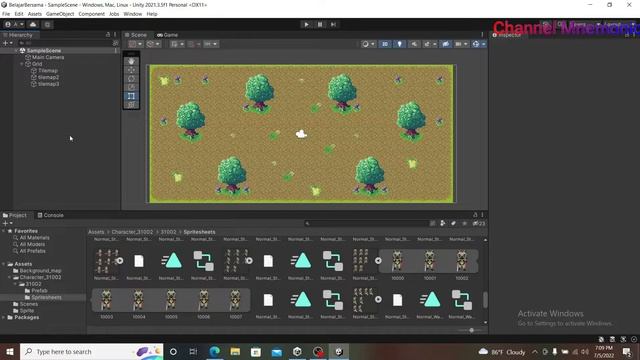Image resolution: width=640 pixels, height=360 pixels.
Task: Toggle hidden packages visibility eye in Project
Action: [478, 223]
